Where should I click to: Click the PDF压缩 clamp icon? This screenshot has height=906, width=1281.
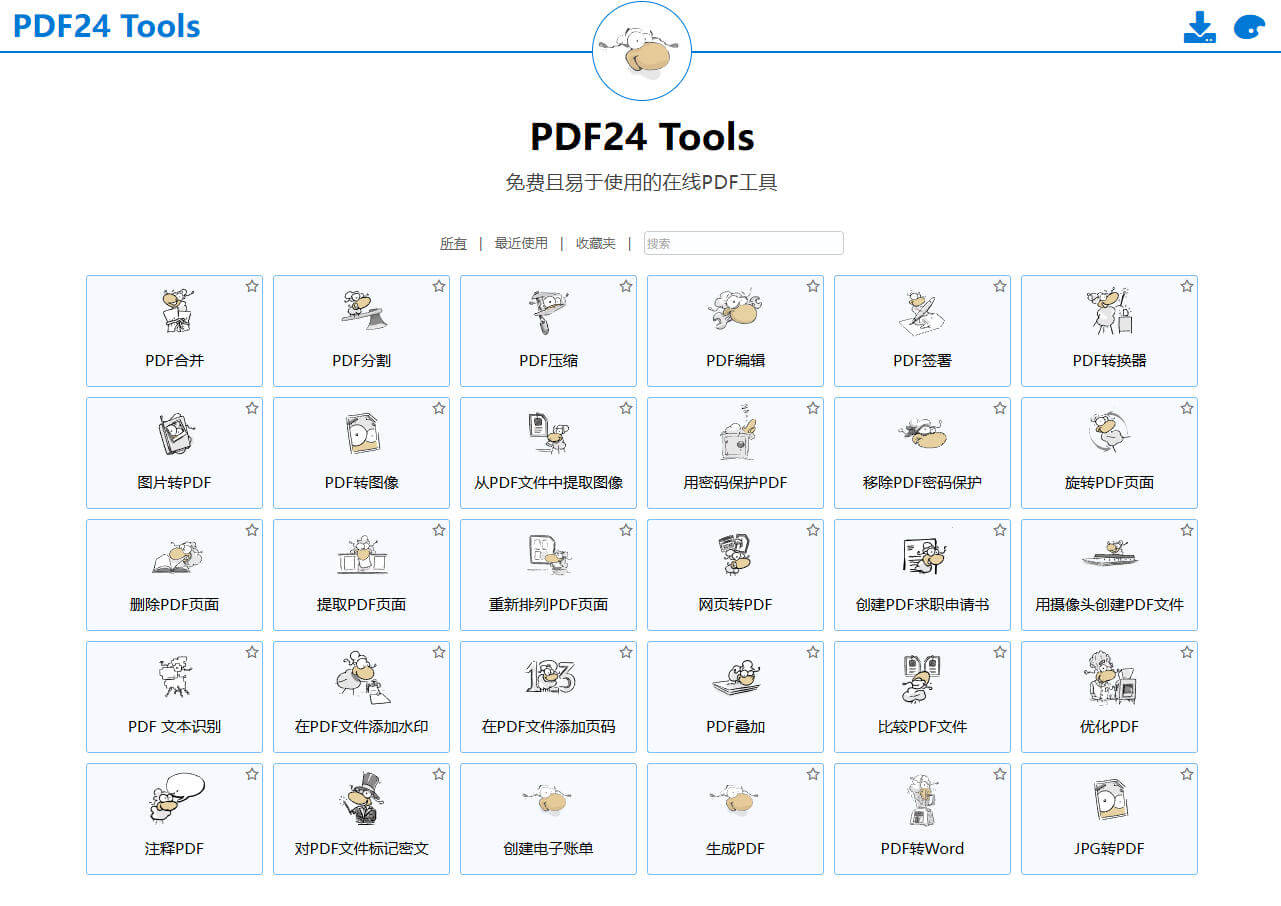[x=548, y=311]
